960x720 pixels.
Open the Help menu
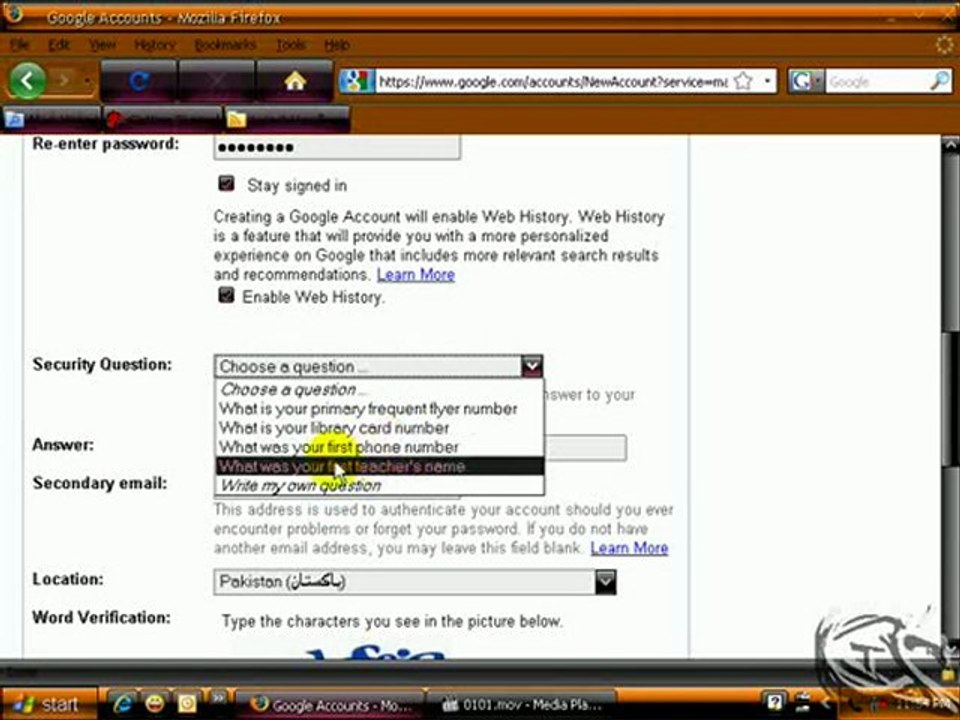point(337,45)
